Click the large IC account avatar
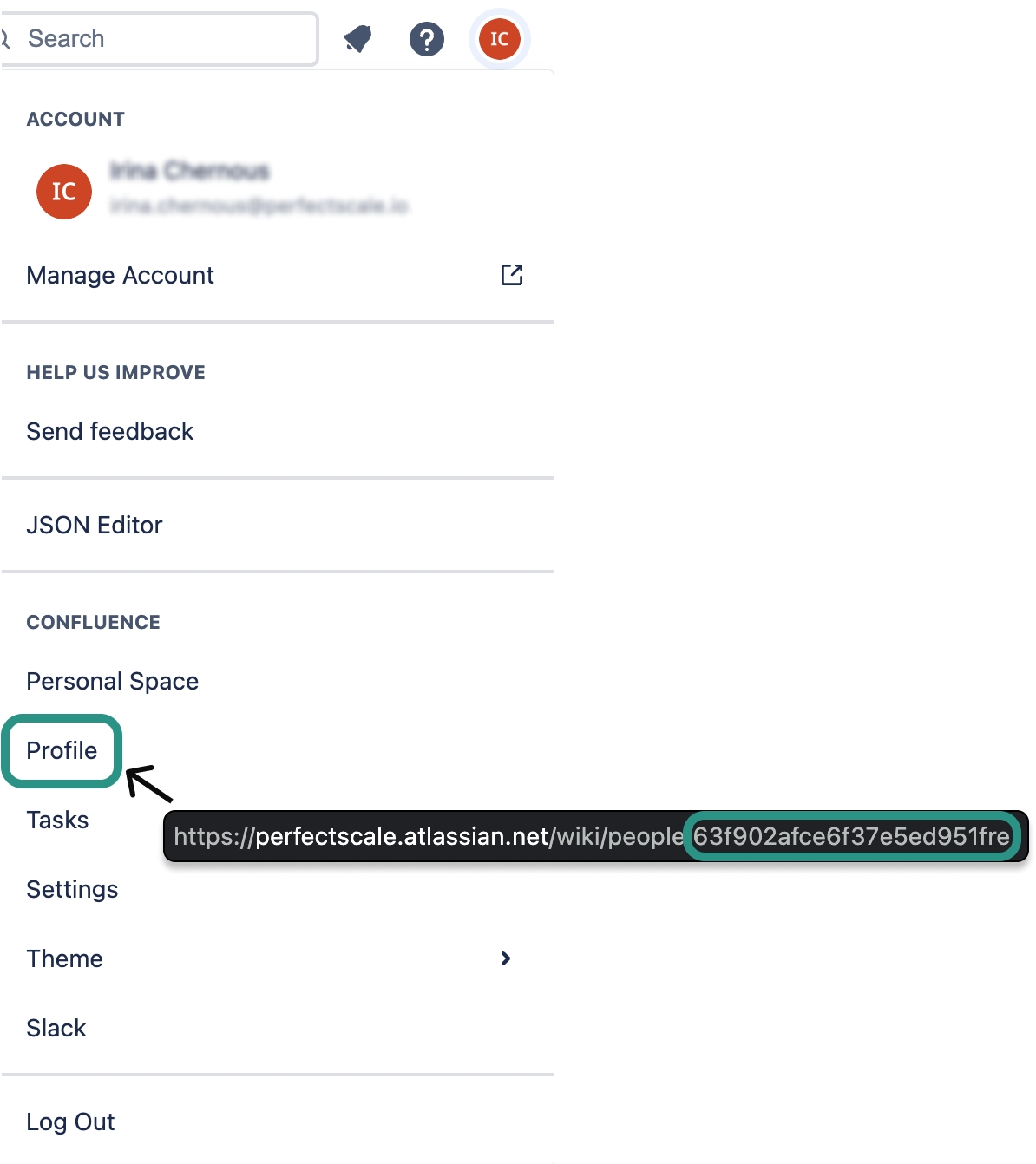 pos(64,192)
